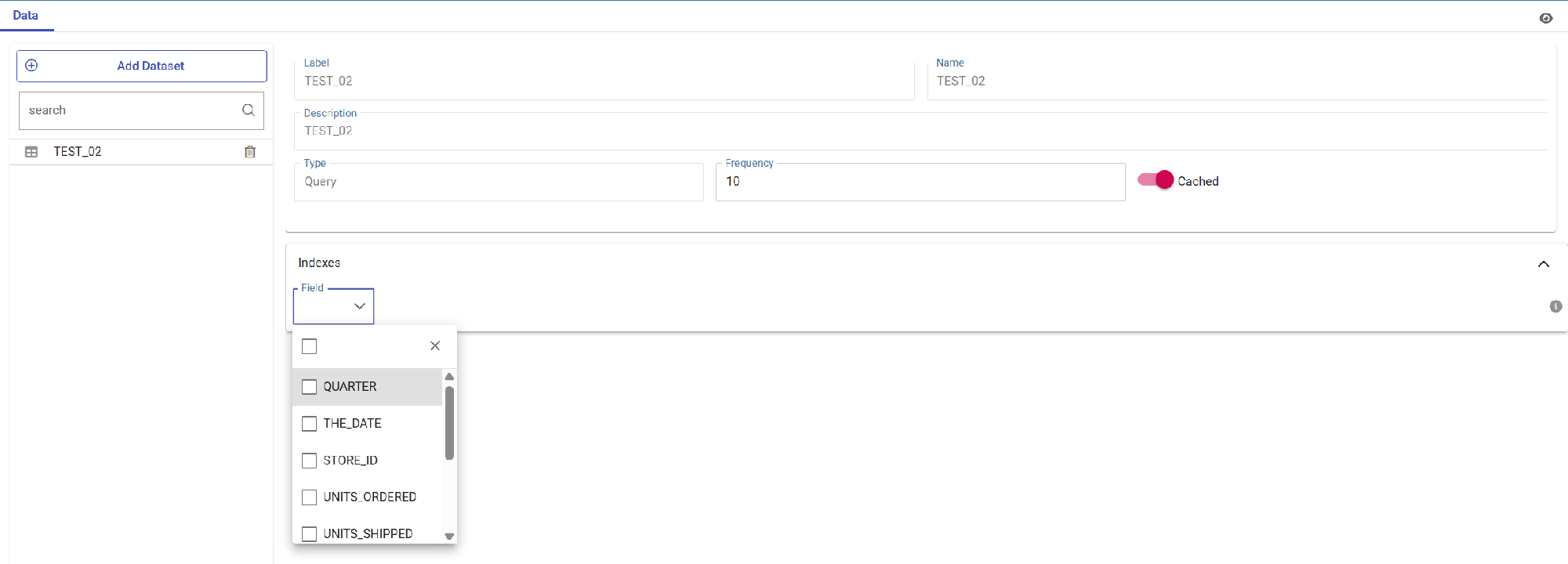Toggle the Cached switch
Image resolution: width=1568 pixels, height=564 pixels.
click(x=1156, y=180)
